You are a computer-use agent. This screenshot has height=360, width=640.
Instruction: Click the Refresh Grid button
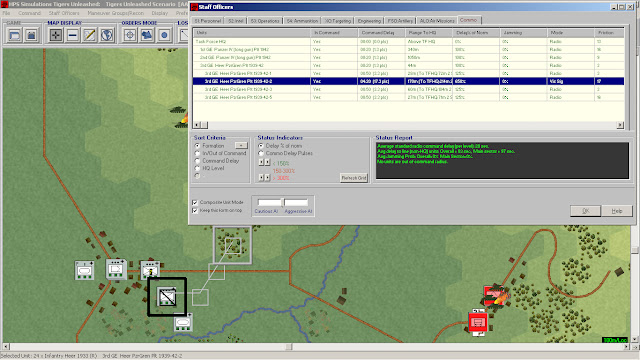coord(353,178)
